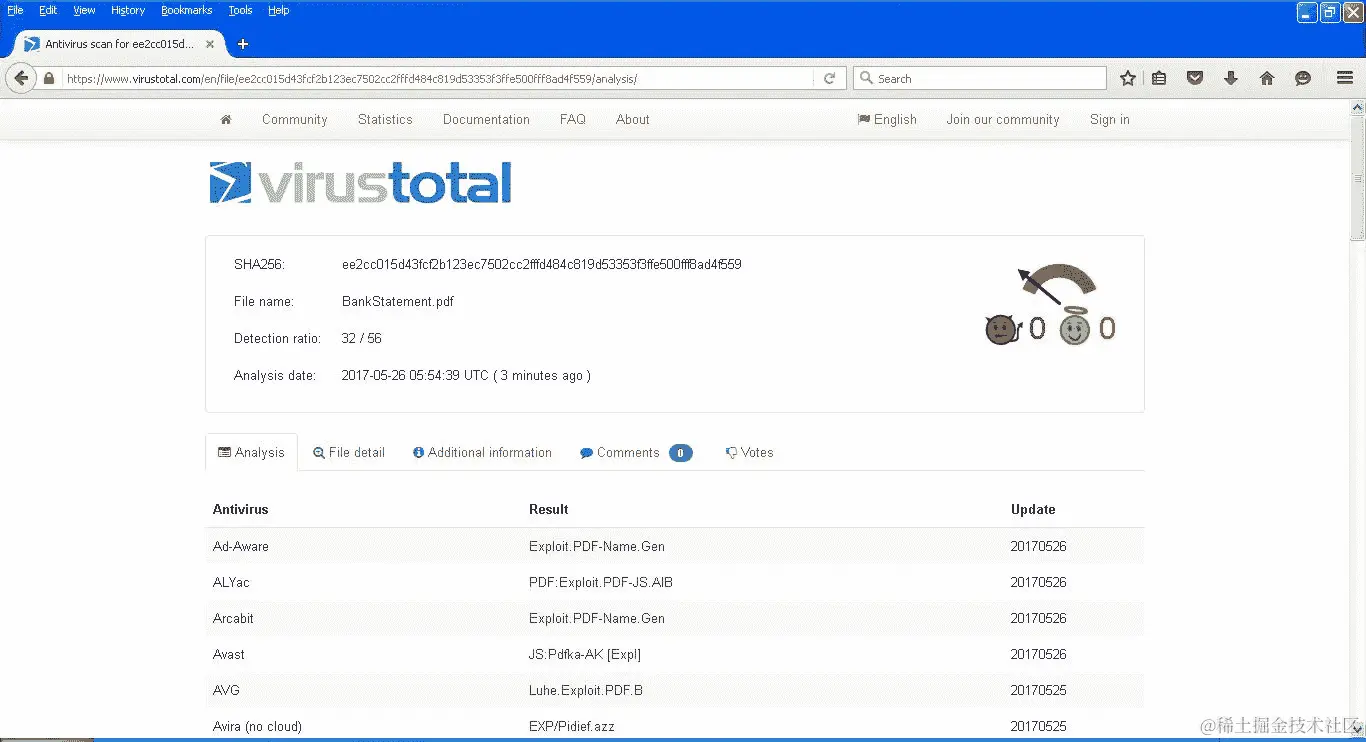The width and height of the screenshot is (1366, 742).
Task: Switch to the File detail tab
Action: click(x=349, y=452)
